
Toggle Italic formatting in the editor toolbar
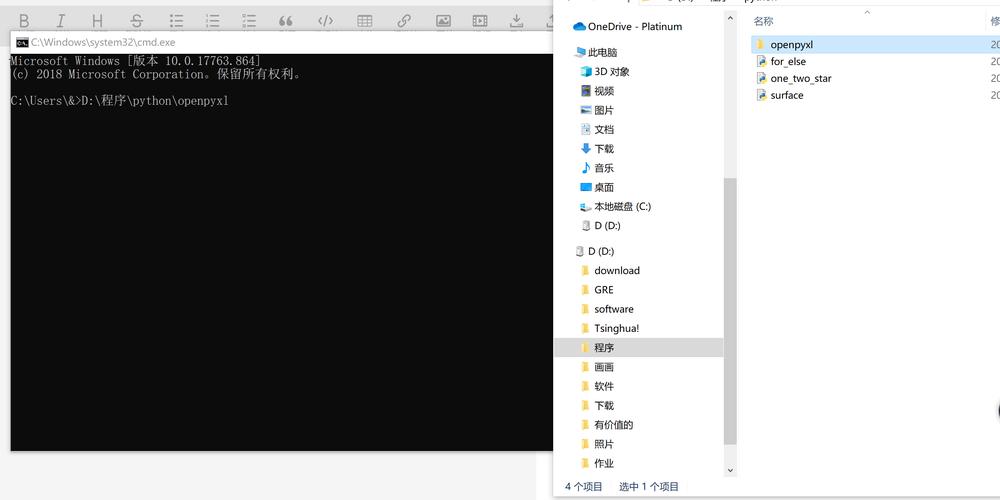coord(61,21)
